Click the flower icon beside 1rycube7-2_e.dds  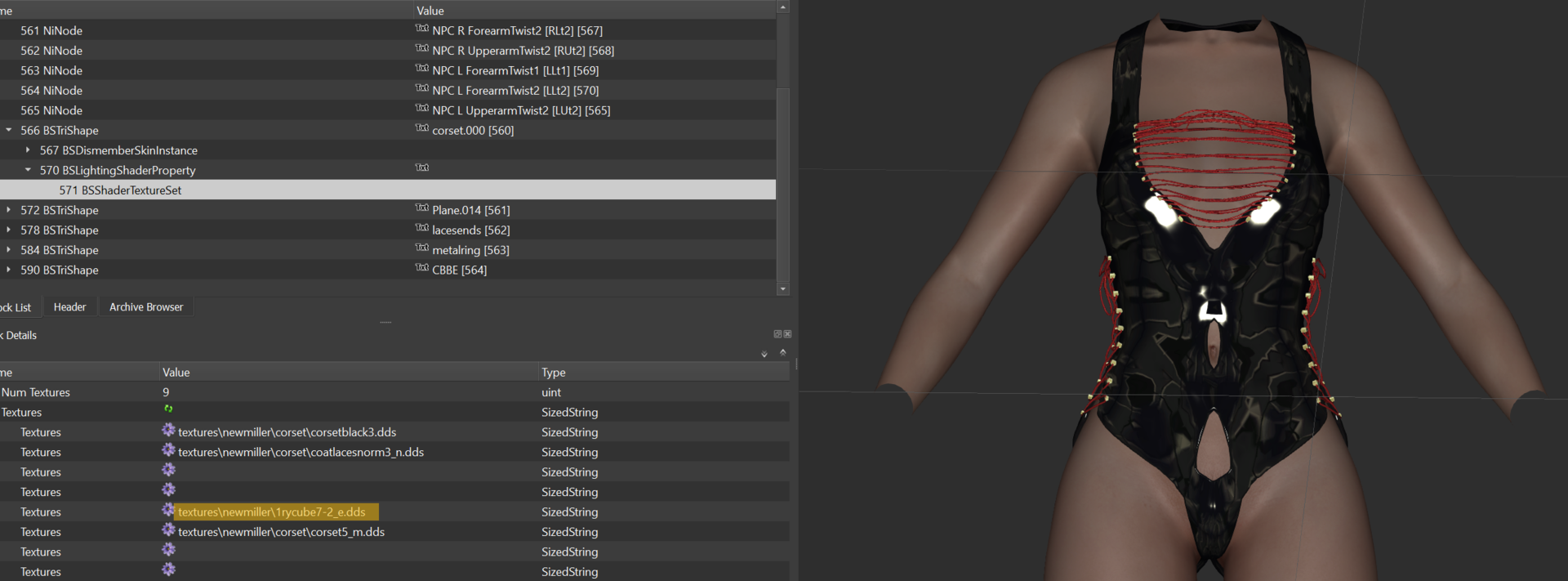(168, 510)
